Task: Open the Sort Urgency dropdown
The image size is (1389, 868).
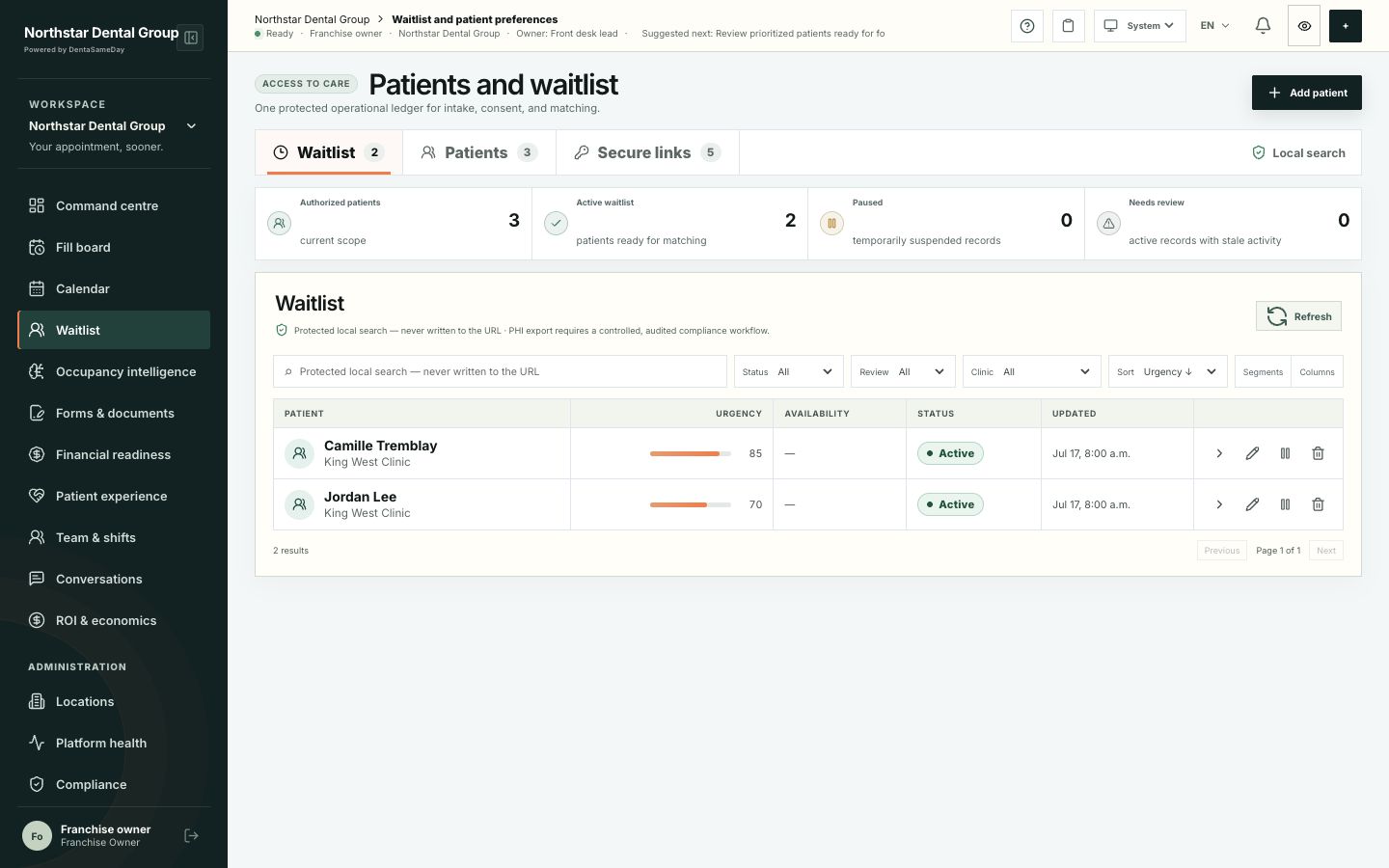Action: pyautogui.click(x=1168, y=372)
